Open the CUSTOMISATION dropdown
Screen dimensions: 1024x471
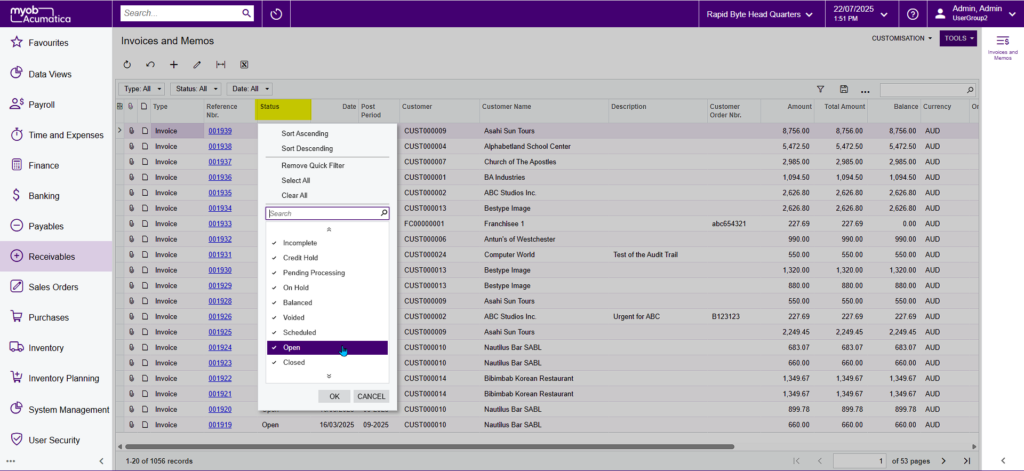tap(902, 39)
